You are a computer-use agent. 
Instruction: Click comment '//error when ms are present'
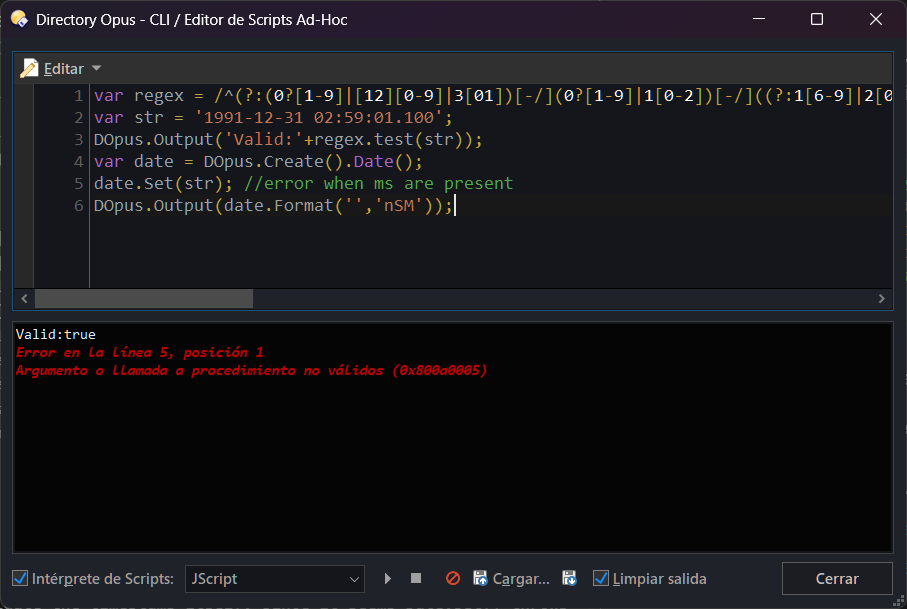pyautogui.click(x=378, y=183)
